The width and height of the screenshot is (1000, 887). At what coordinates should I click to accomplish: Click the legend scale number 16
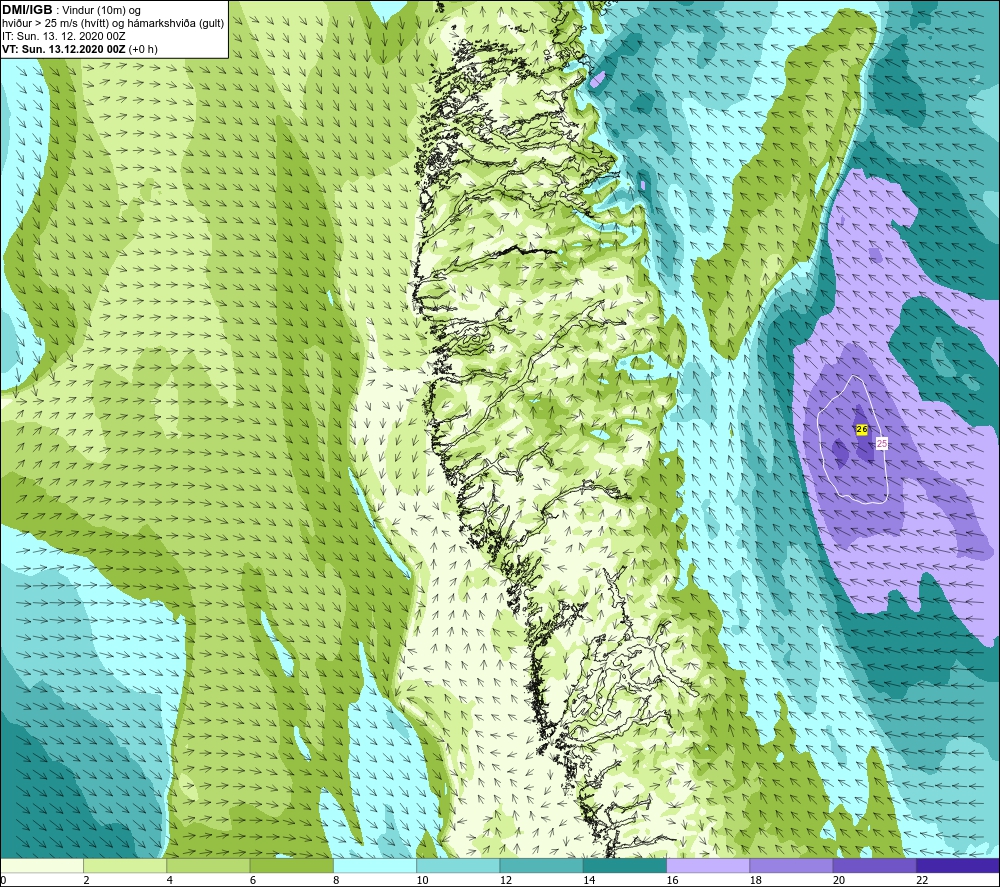pyautogui.click(x=673, y=881)
